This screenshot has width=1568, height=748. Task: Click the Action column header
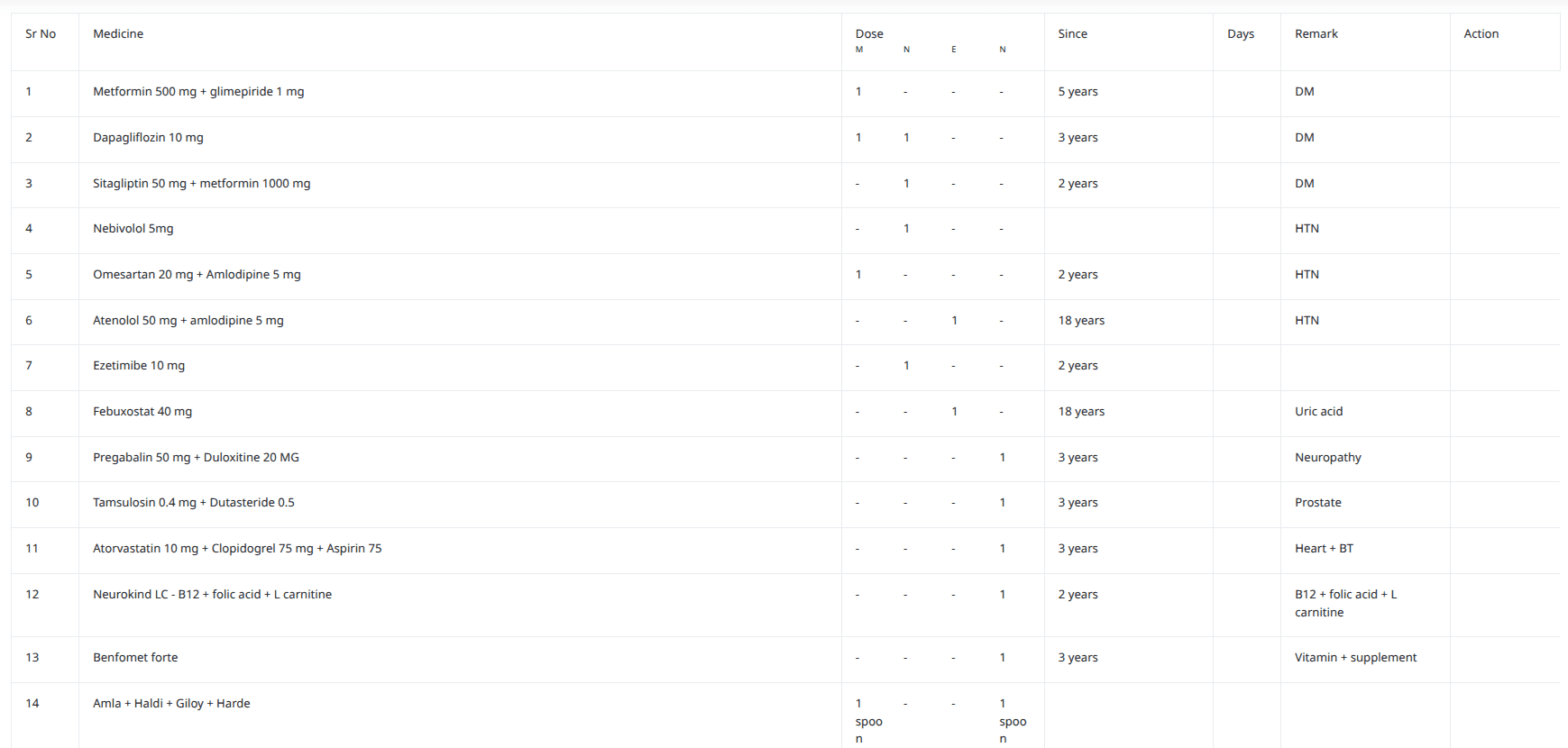1481,34
